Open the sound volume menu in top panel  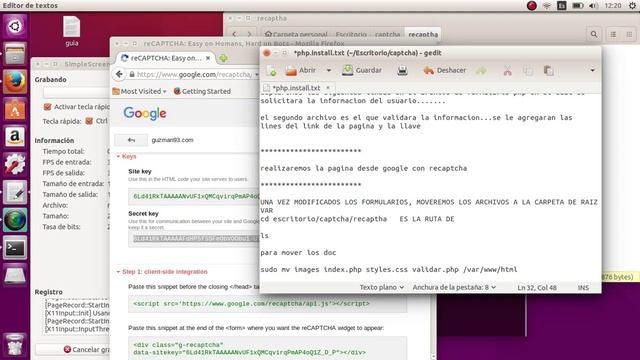[x=593, y=5]
